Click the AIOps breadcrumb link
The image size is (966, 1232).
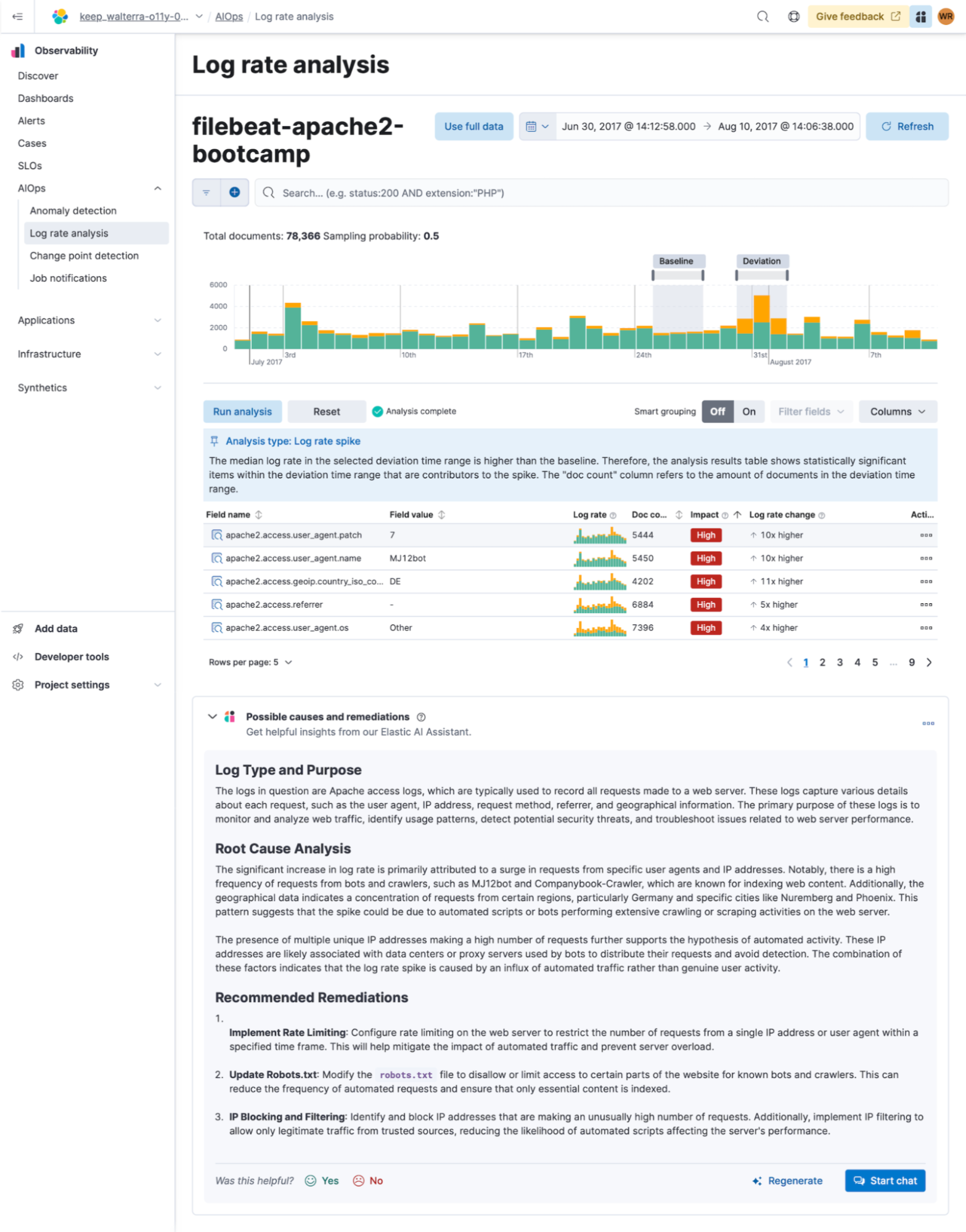229,17
